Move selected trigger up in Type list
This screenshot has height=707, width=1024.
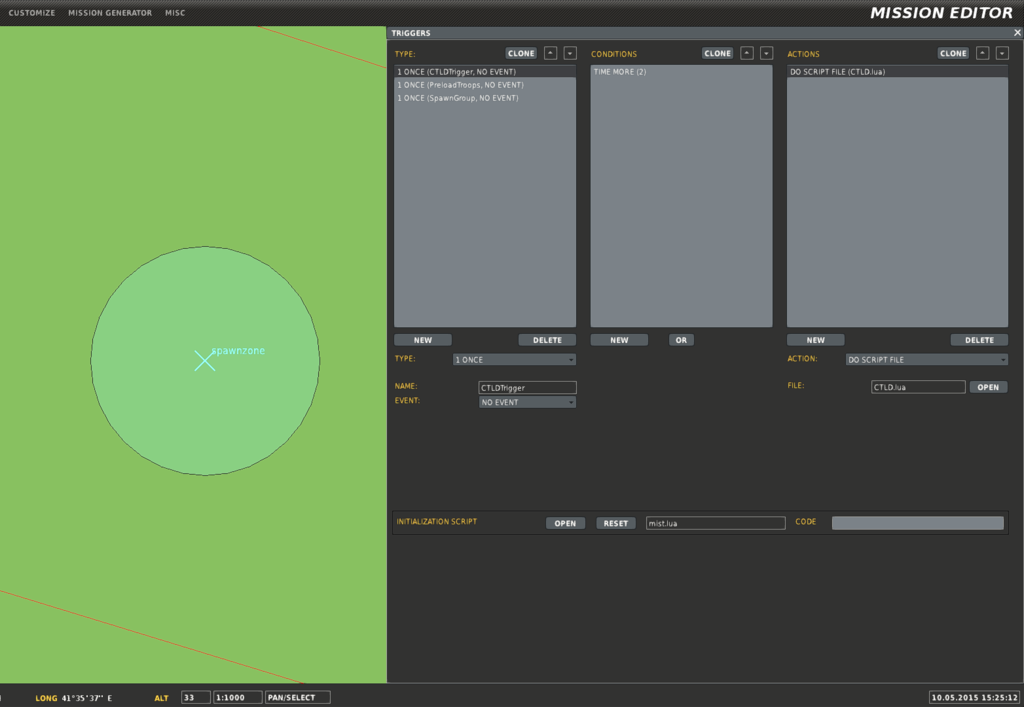(550, 53)
